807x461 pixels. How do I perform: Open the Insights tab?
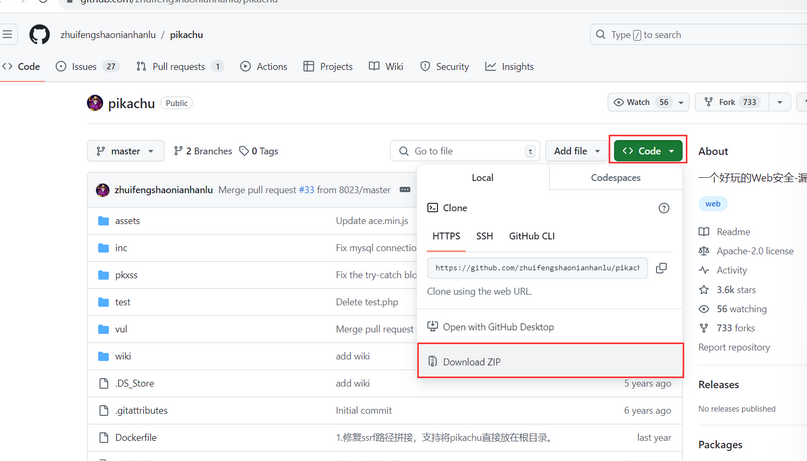pos(510,66)
